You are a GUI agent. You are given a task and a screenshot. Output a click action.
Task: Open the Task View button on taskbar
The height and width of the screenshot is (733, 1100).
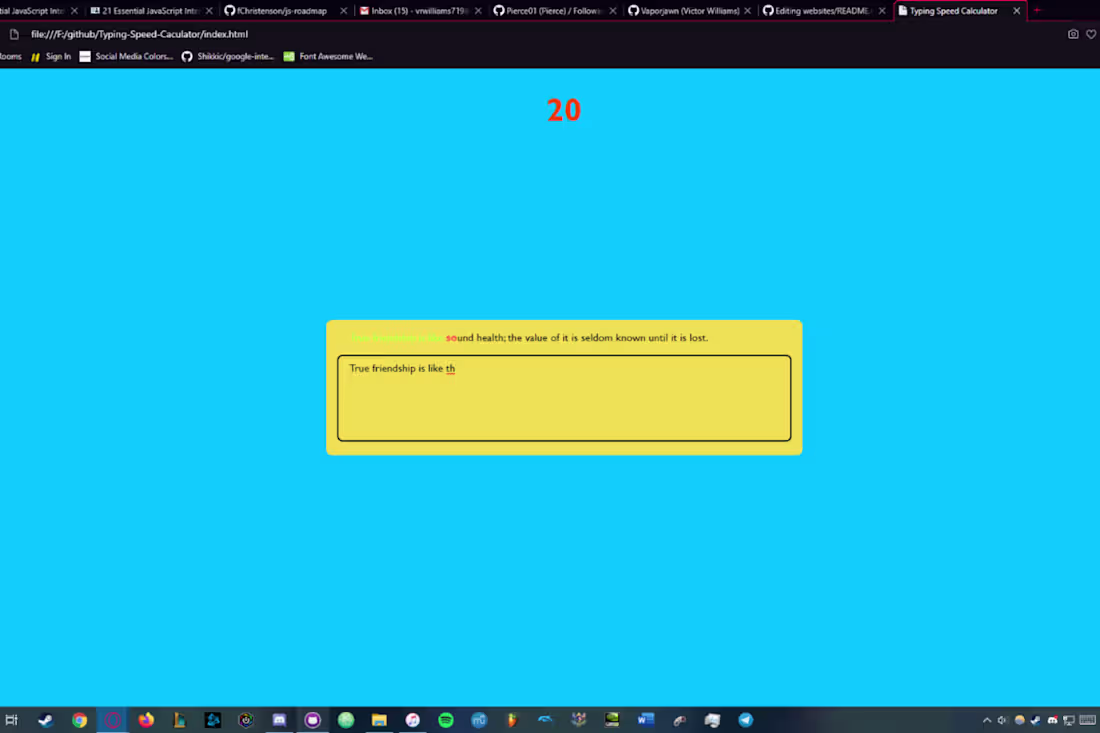11,720
